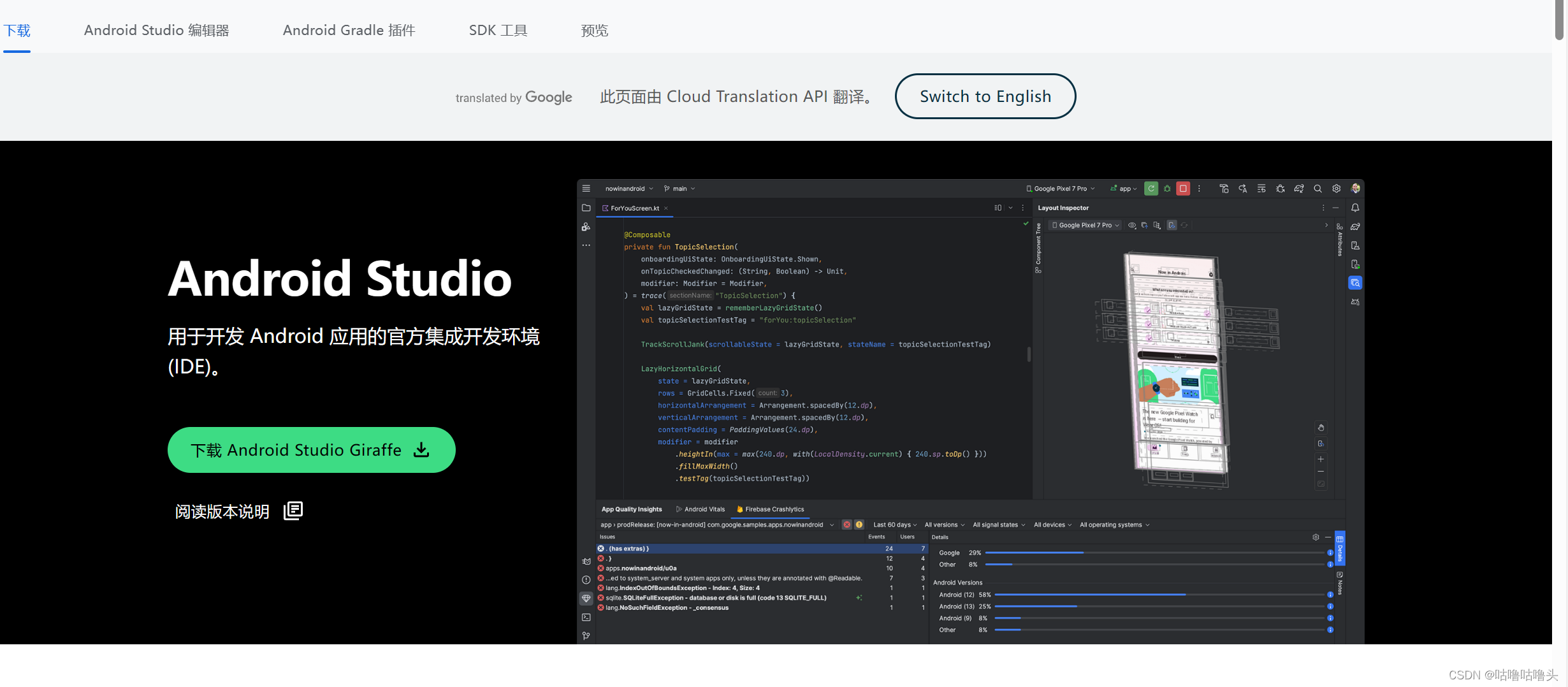
Task: Click the Problems exclamation icon in left sidebar
Action: pyautogui.click(x=586, y=580)
